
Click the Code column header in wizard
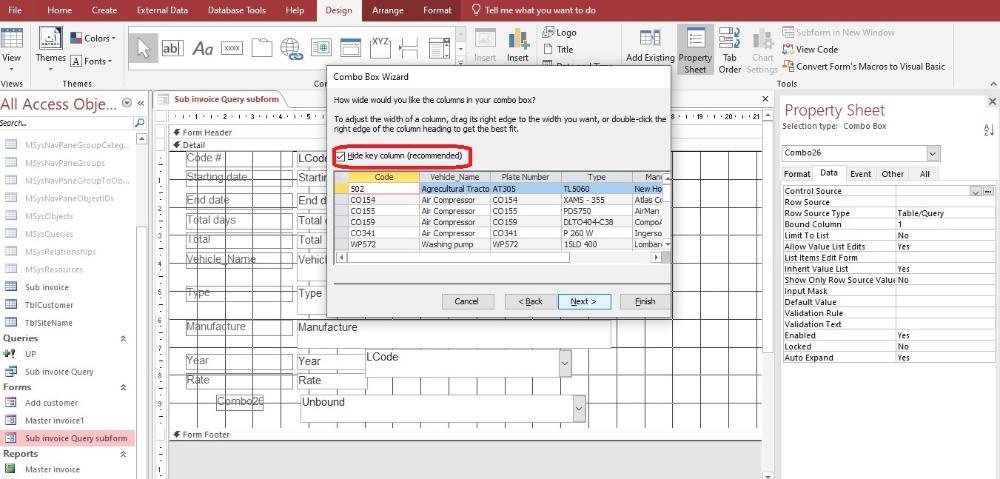pyautogui.click(x=384, y=177)
